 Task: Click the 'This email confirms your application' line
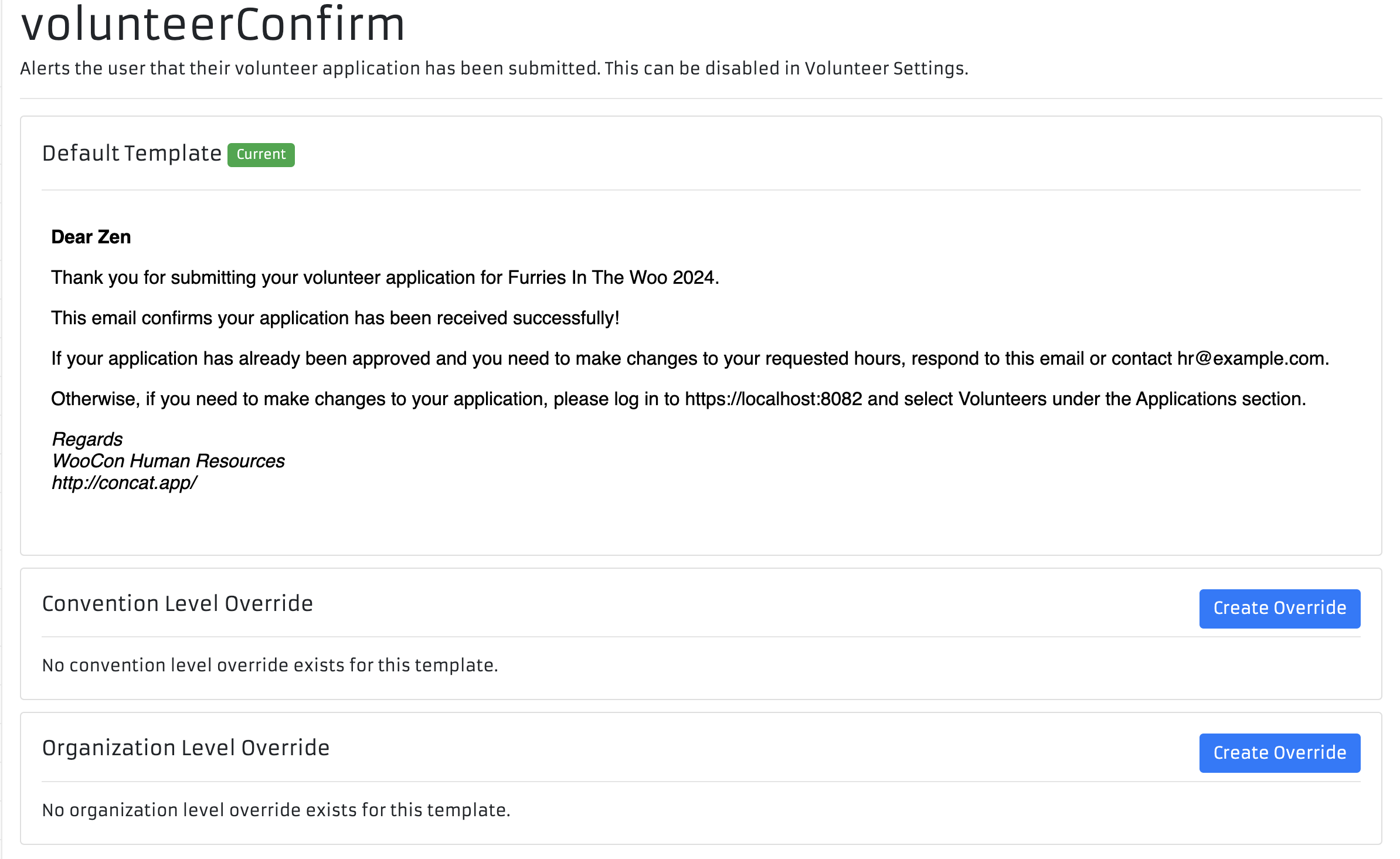(x=335, y=318)
